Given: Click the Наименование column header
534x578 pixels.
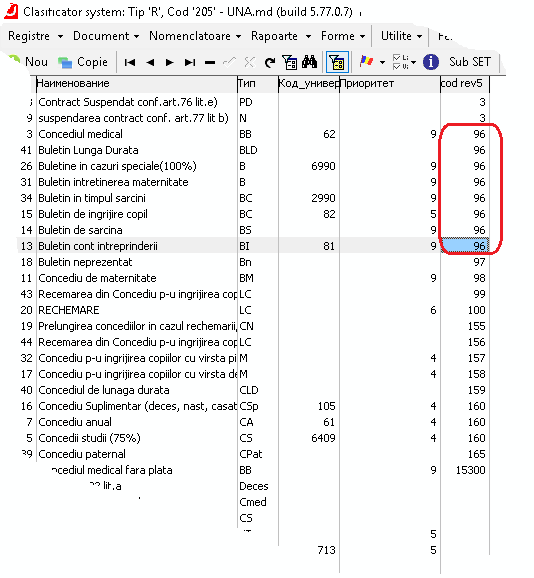Looking at the screenshot, I should click(136, 83).
